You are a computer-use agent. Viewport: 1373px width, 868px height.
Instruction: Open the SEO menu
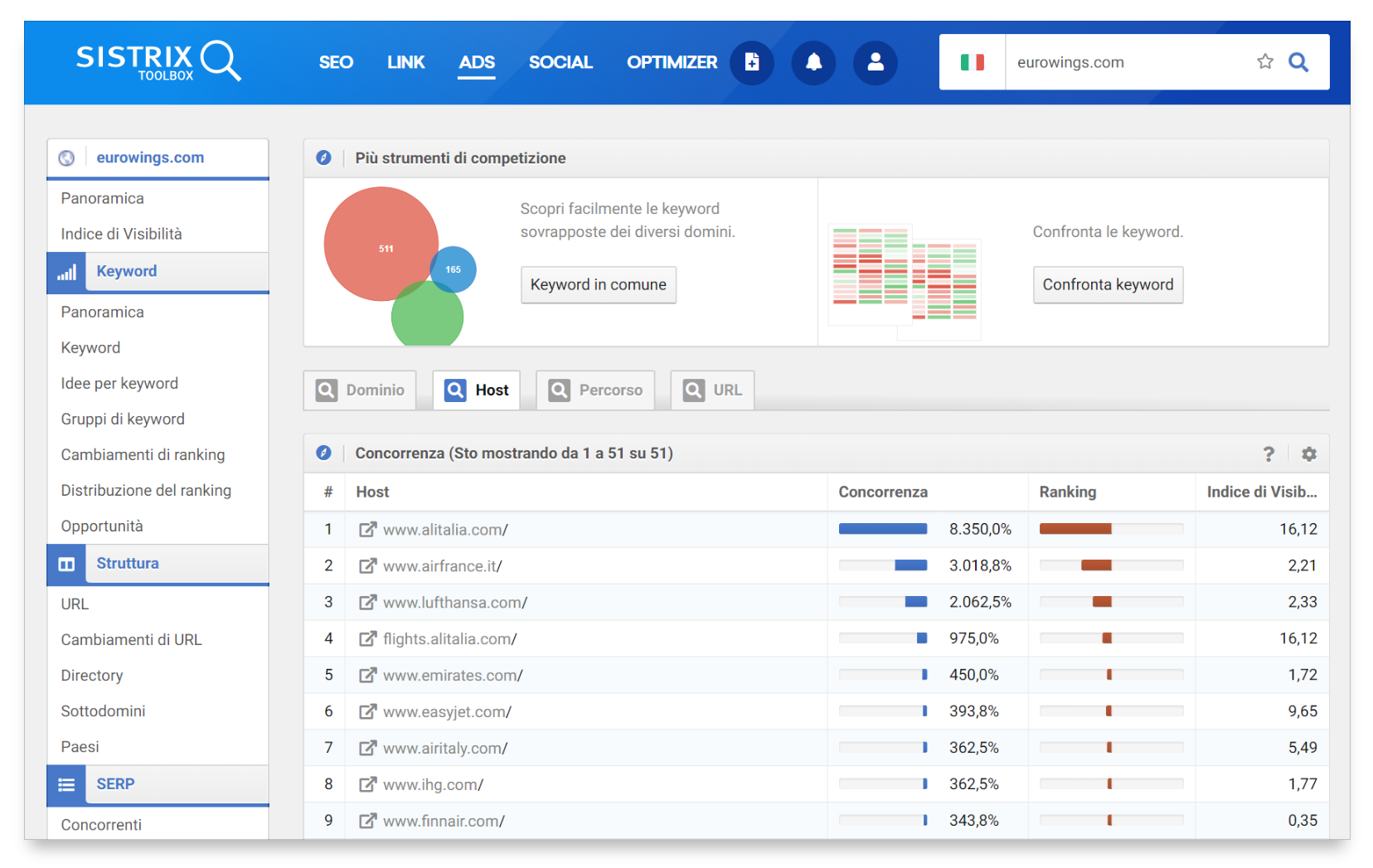tap(336, 62)
